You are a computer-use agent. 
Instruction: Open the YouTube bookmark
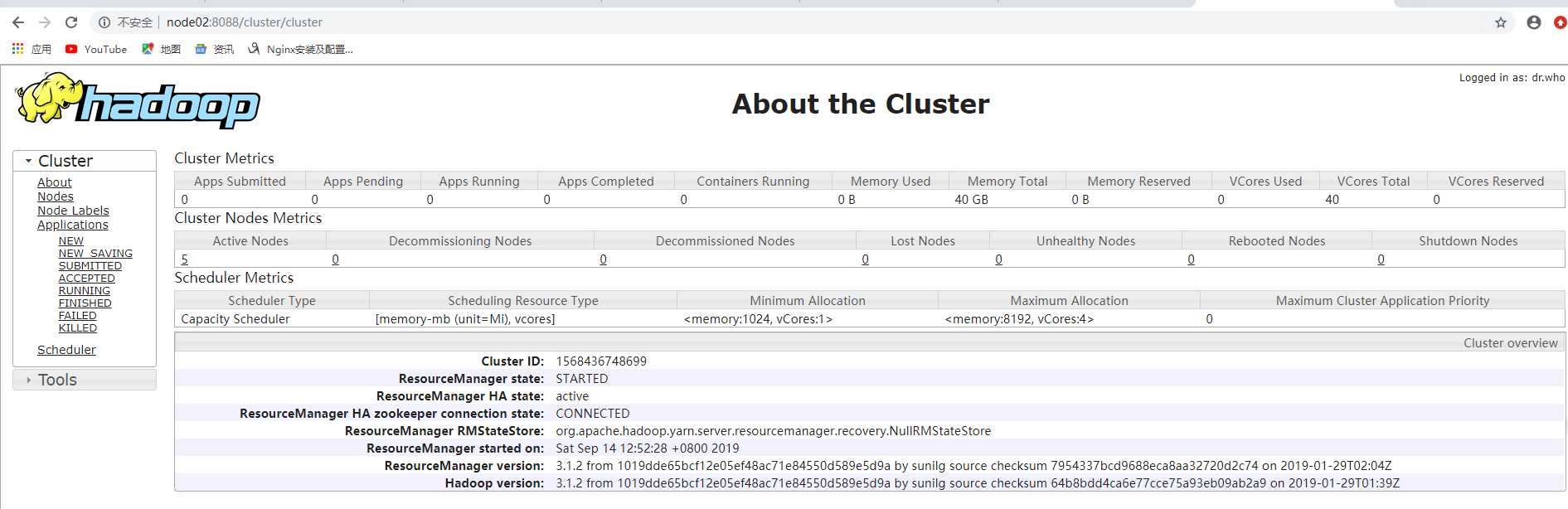[x=96, y=49]
